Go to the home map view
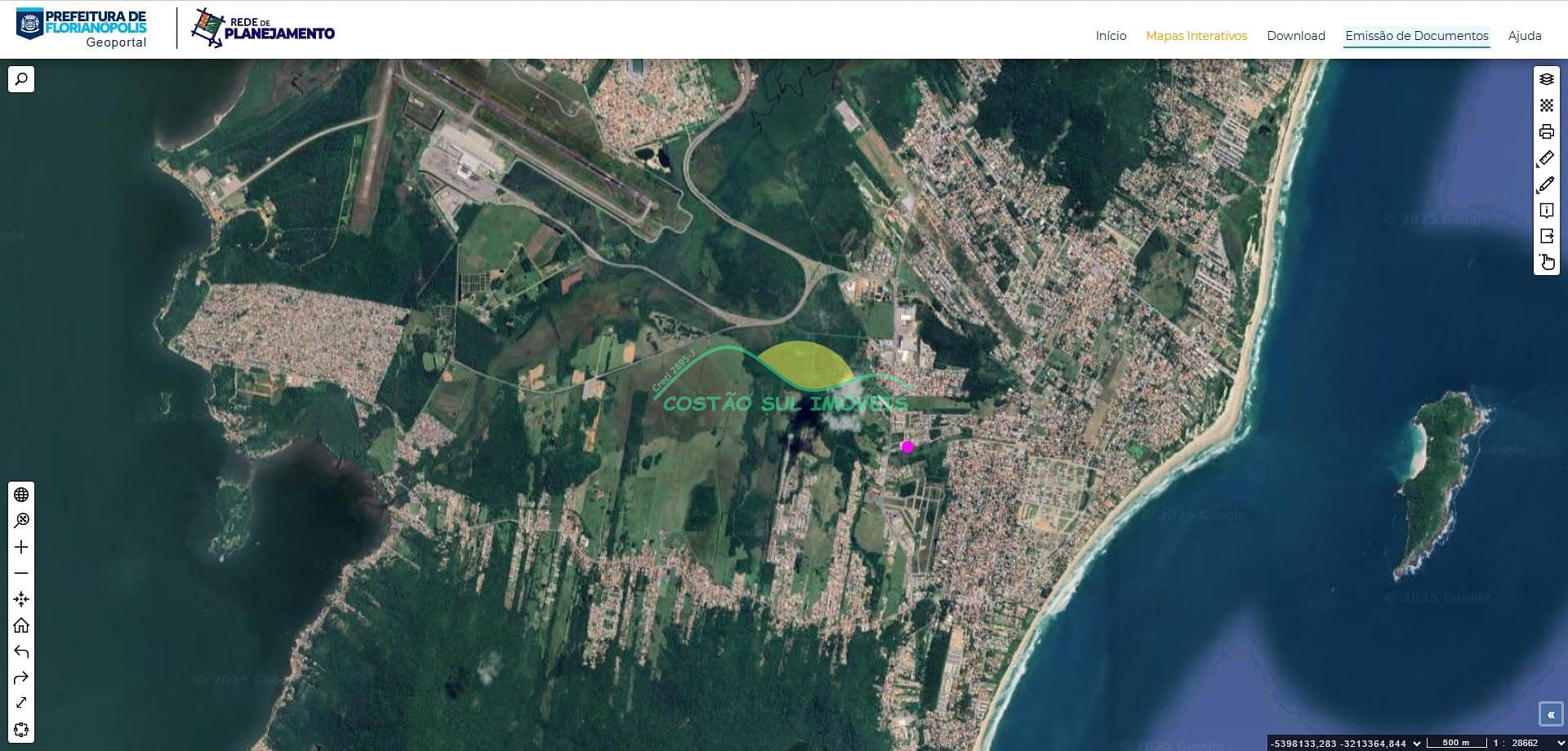The image size is (1568, 751). [x=21, y=625]
